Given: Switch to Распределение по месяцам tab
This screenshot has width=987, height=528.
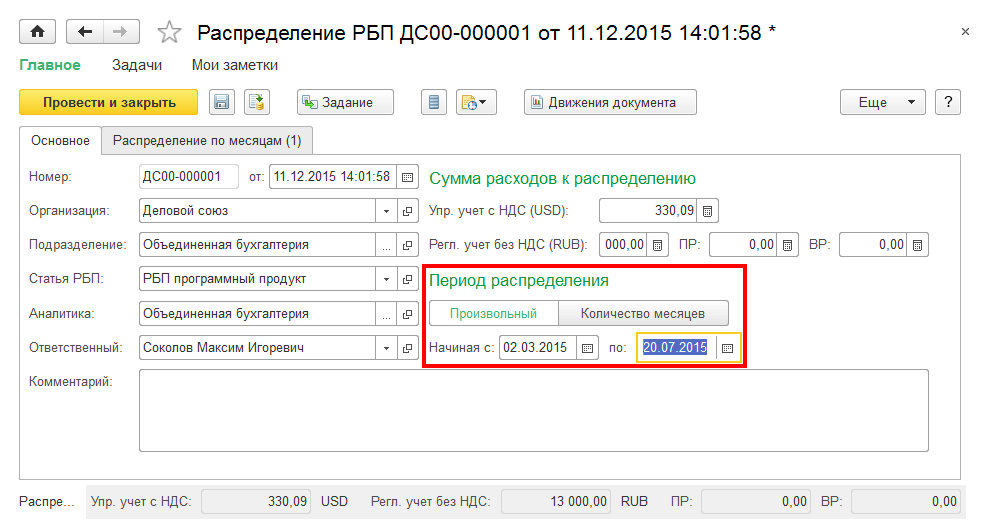Looking at the screenshot, I should tap(207, 141).
